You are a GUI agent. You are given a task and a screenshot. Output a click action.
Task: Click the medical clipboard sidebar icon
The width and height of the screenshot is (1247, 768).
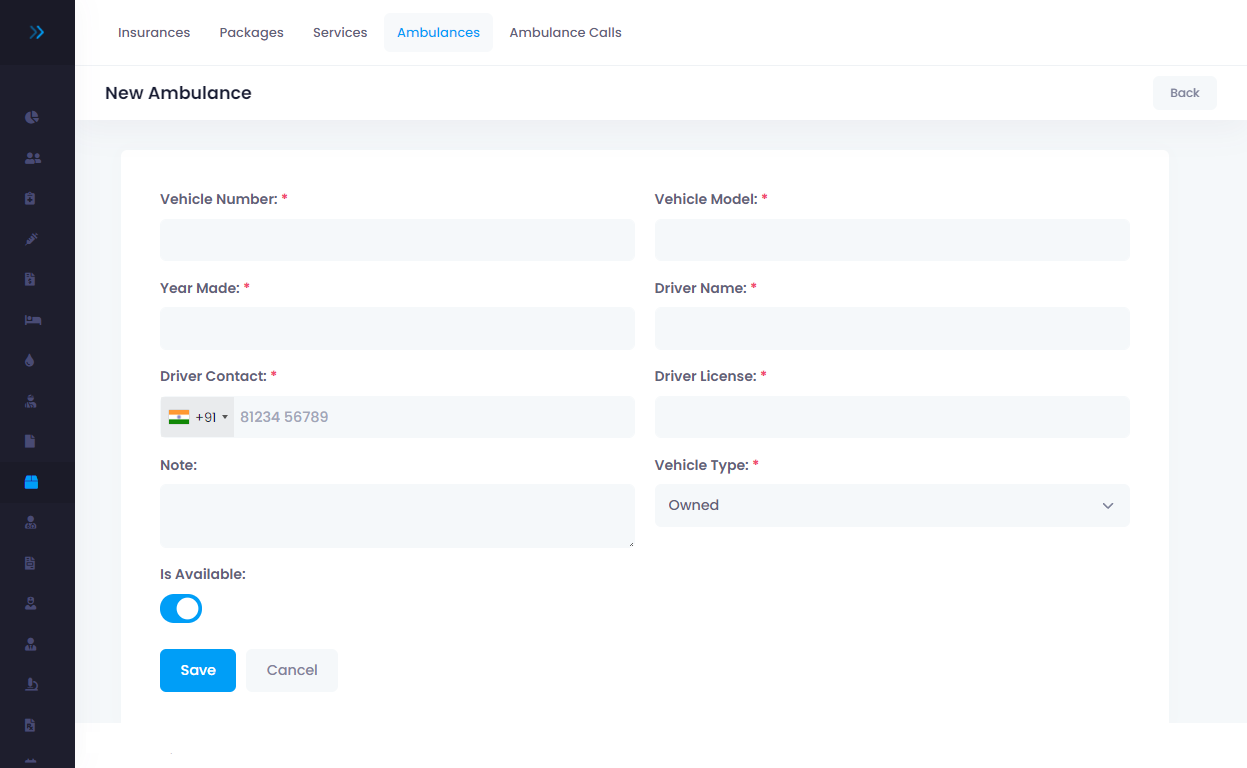31,198
